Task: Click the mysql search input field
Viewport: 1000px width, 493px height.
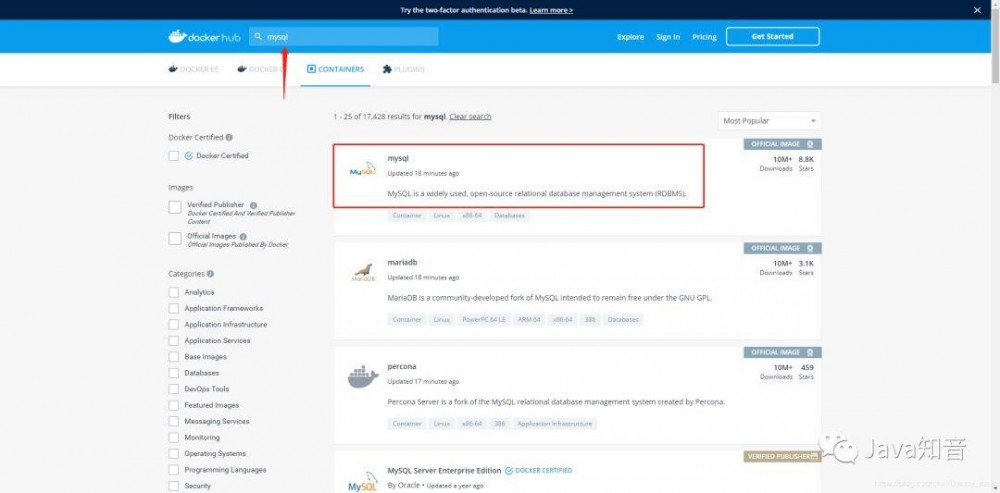Action: (x=344, y=36)
